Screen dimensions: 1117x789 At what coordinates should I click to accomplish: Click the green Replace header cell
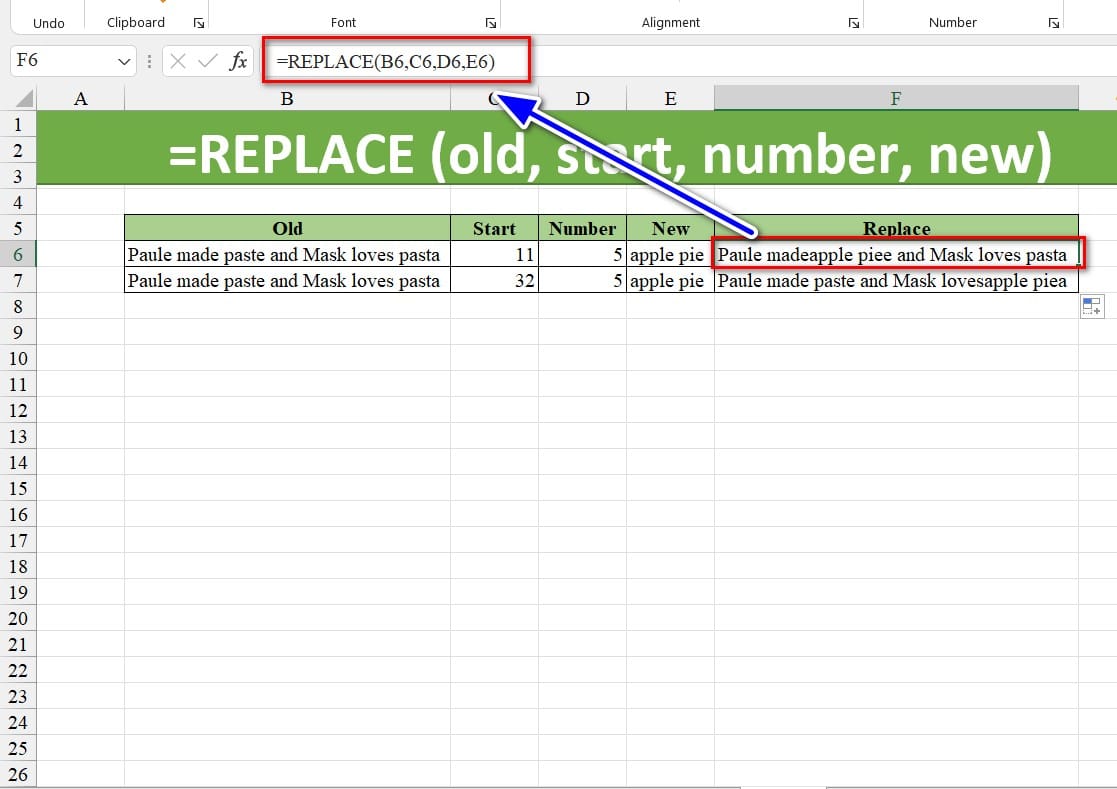coord(896,229)
